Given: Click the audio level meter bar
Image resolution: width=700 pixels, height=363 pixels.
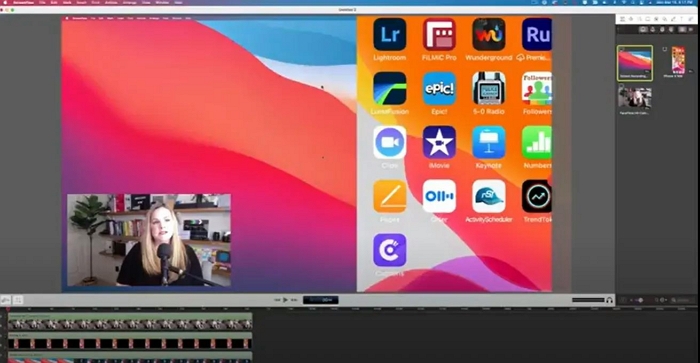Looking at the screenshot, I should [588, 300].
